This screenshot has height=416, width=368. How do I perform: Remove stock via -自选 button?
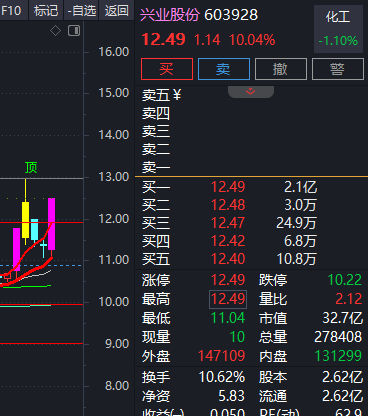coord(82,11)
